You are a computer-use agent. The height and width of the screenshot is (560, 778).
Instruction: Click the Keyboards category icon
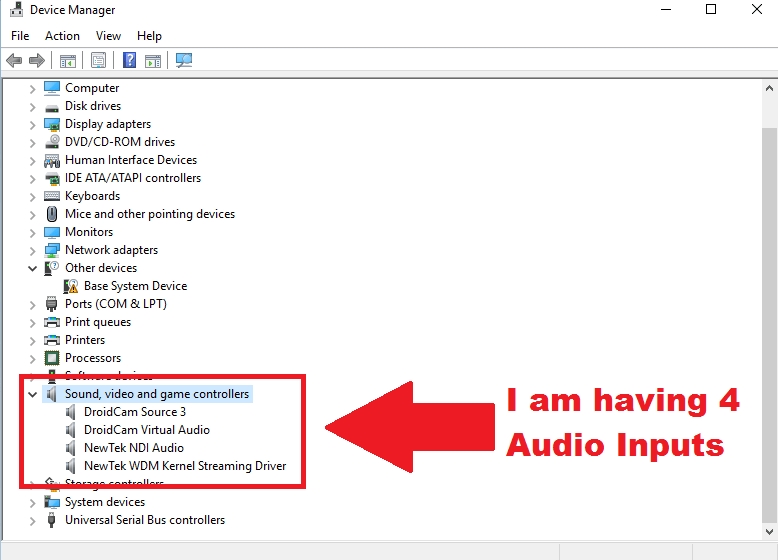[x=52, y=196]
